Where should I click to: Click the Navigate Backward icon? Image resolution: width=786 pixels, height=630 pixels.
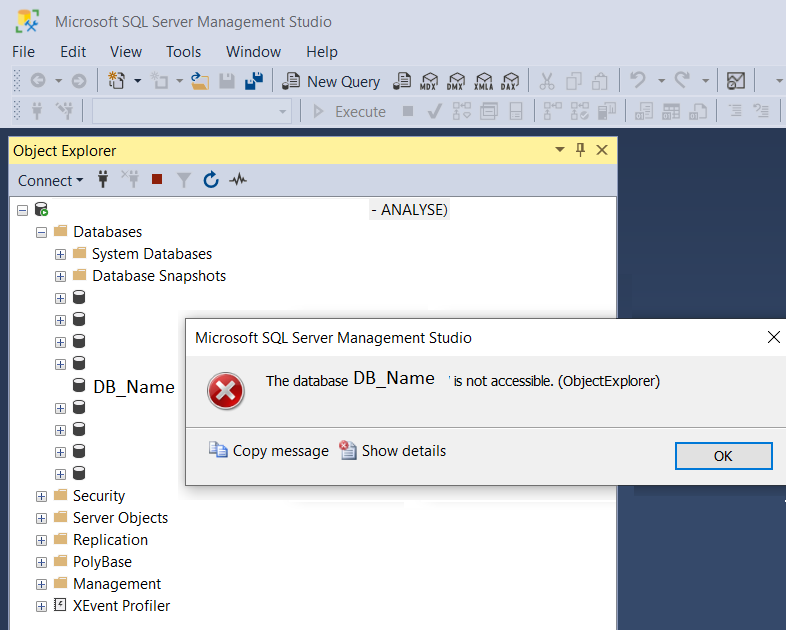[x=38, y=81]
